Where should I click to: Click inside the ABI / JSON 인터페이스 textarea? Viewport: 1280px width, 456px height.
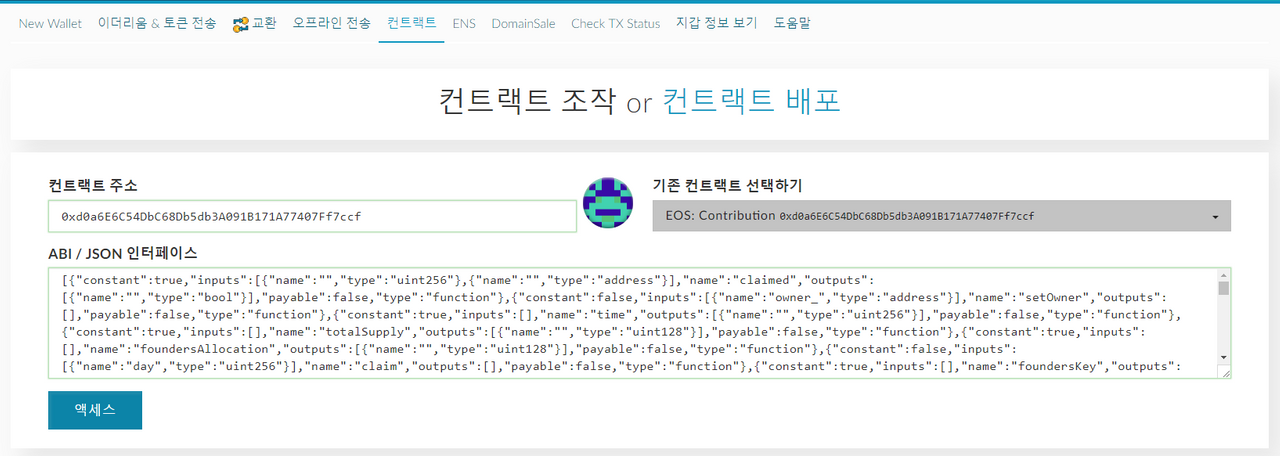click(632, 323)
